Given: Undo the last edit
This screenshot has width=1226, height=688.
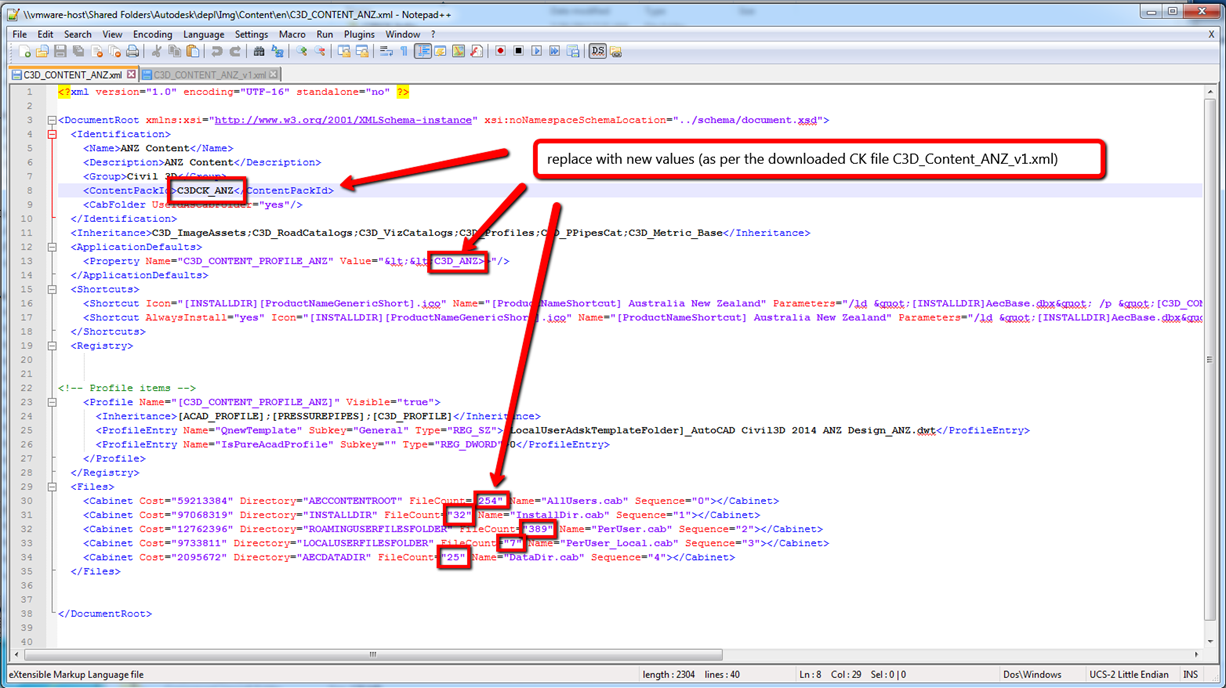Looking at the screenshot, I should tap(217, 50).
